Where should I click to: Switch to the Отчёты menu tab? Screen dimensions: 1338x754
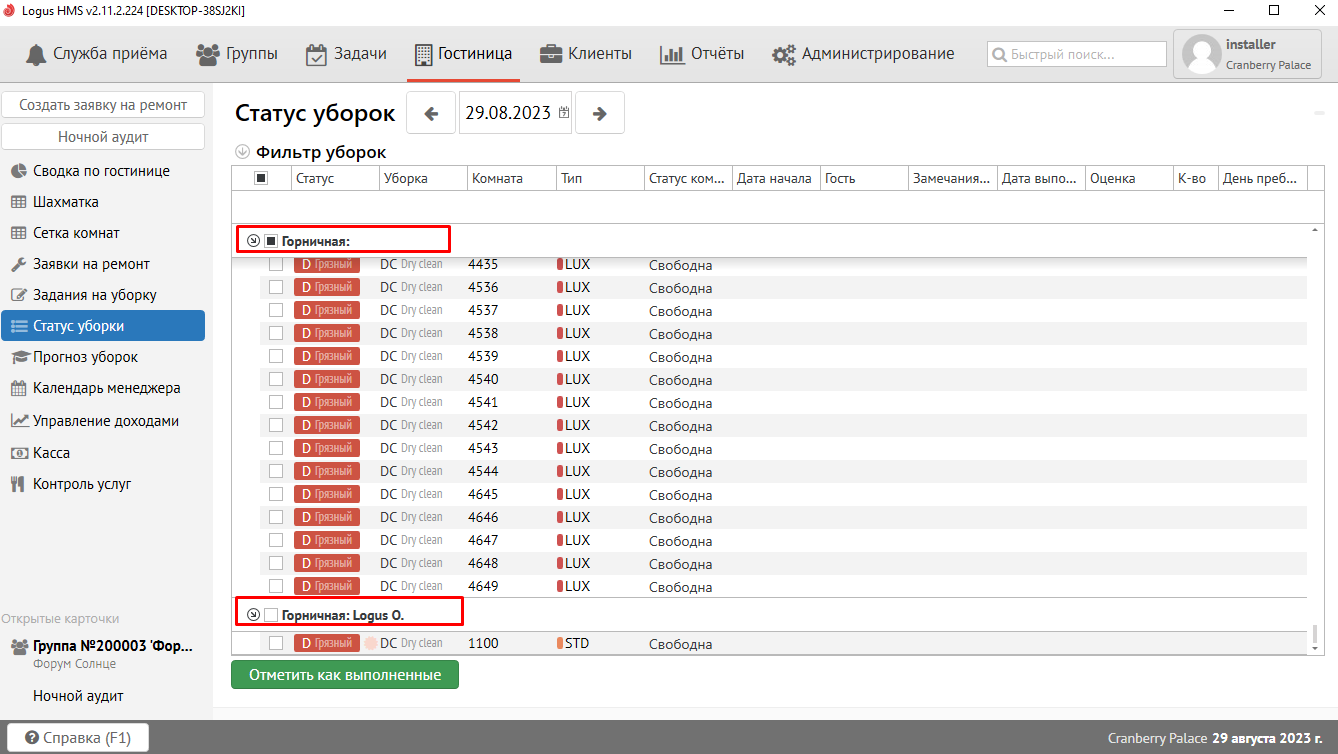pyautogui.click(x=702, y=54)
